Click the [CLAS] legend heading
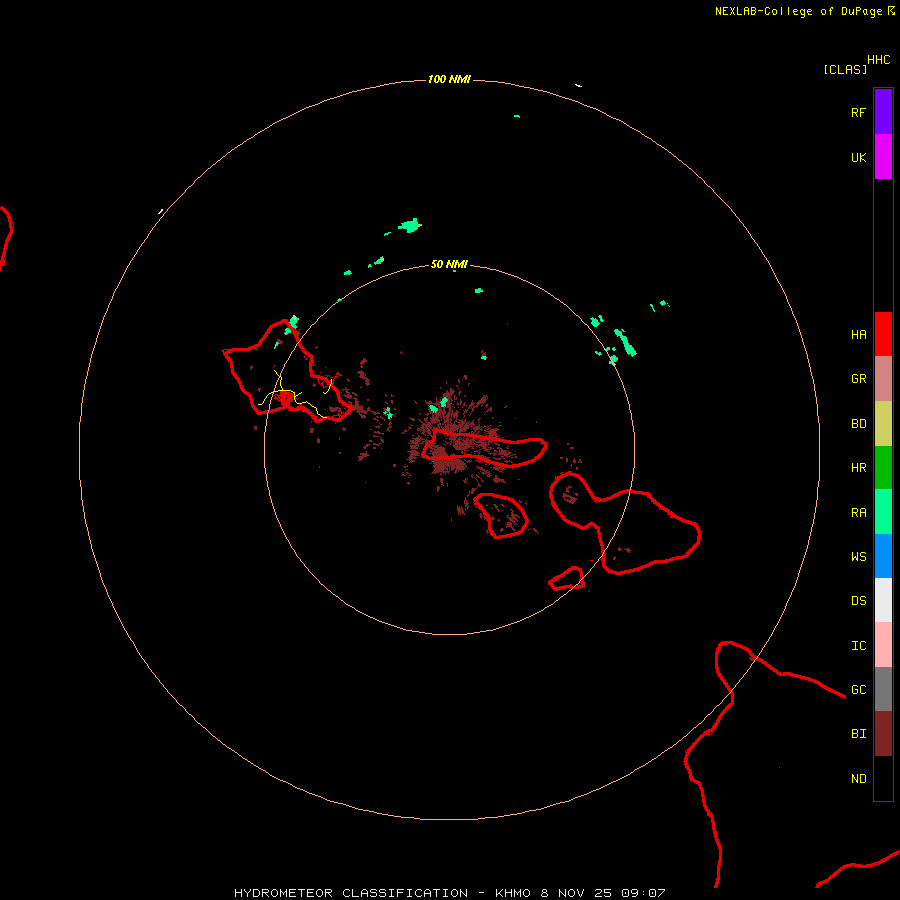This screenshot has width=900, height=900. [845, 69]
